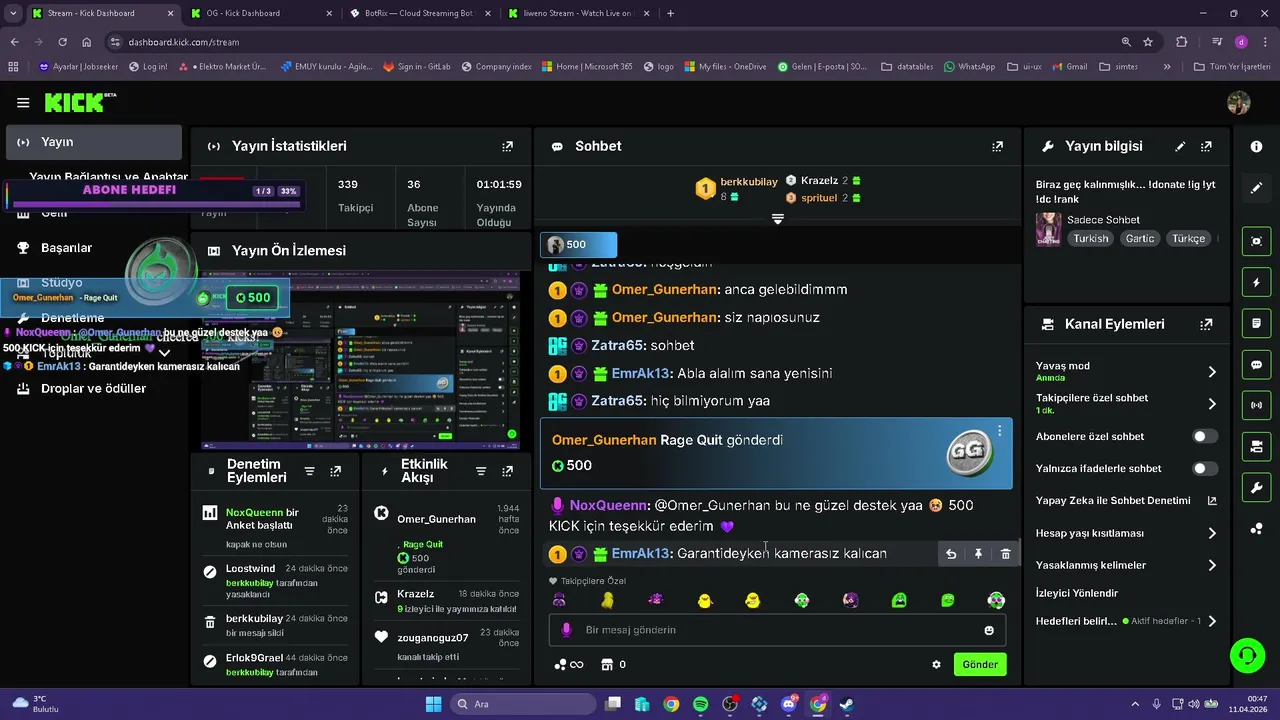Click the taskbar Ara search box
1280x720 pixels.
click(x=523, y=704)
